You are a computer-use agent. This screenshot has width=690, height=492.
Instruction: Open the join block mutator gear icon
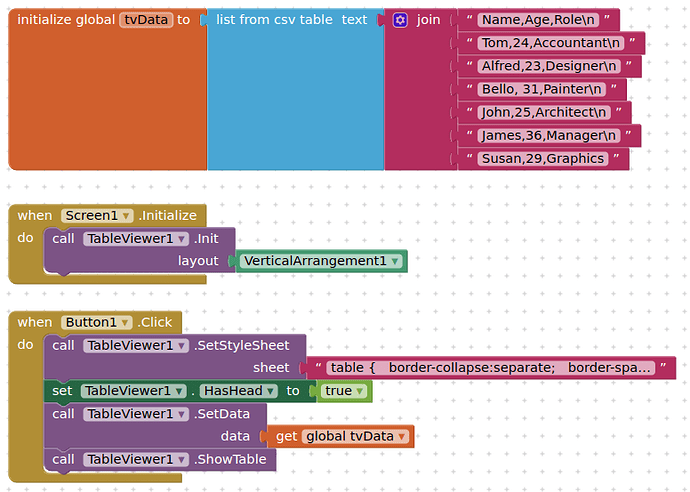point(400,20)
